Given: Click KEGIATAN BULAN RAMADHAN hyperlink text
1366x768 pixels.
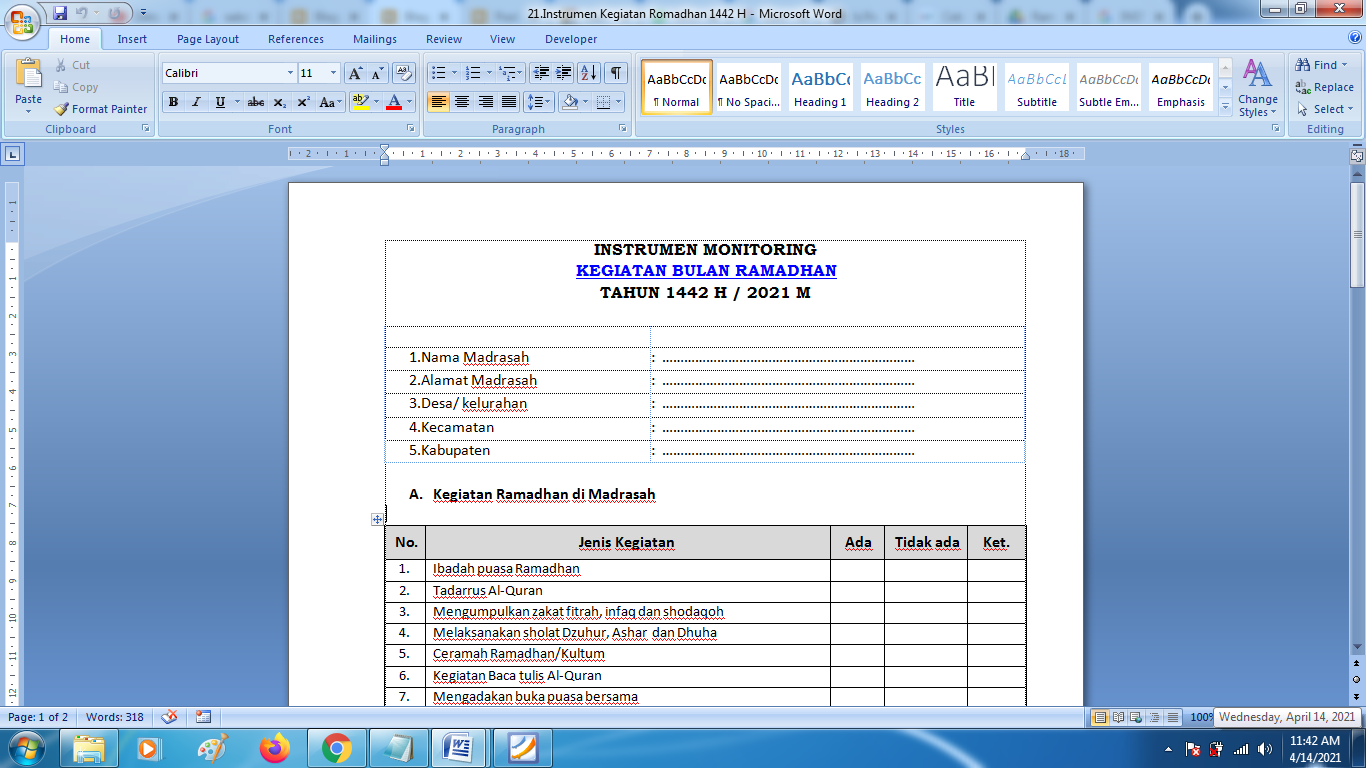Looking at the screenshot, I should pos(706,271).
